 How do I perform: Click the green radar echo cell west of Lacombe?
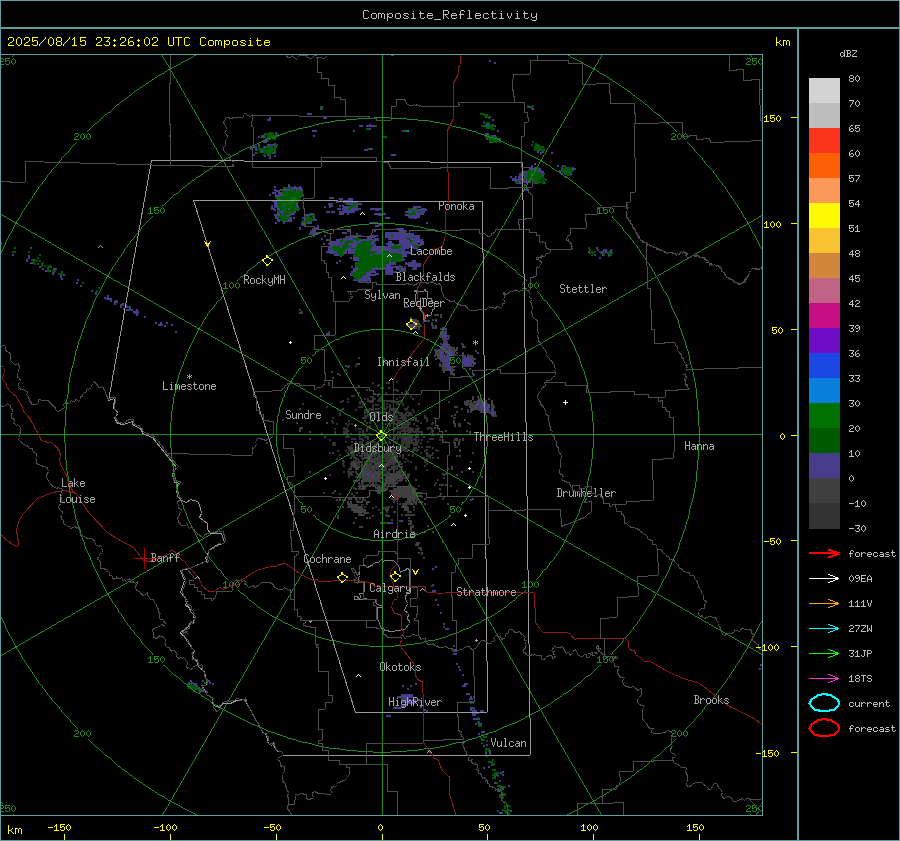[x=369, y=260]
